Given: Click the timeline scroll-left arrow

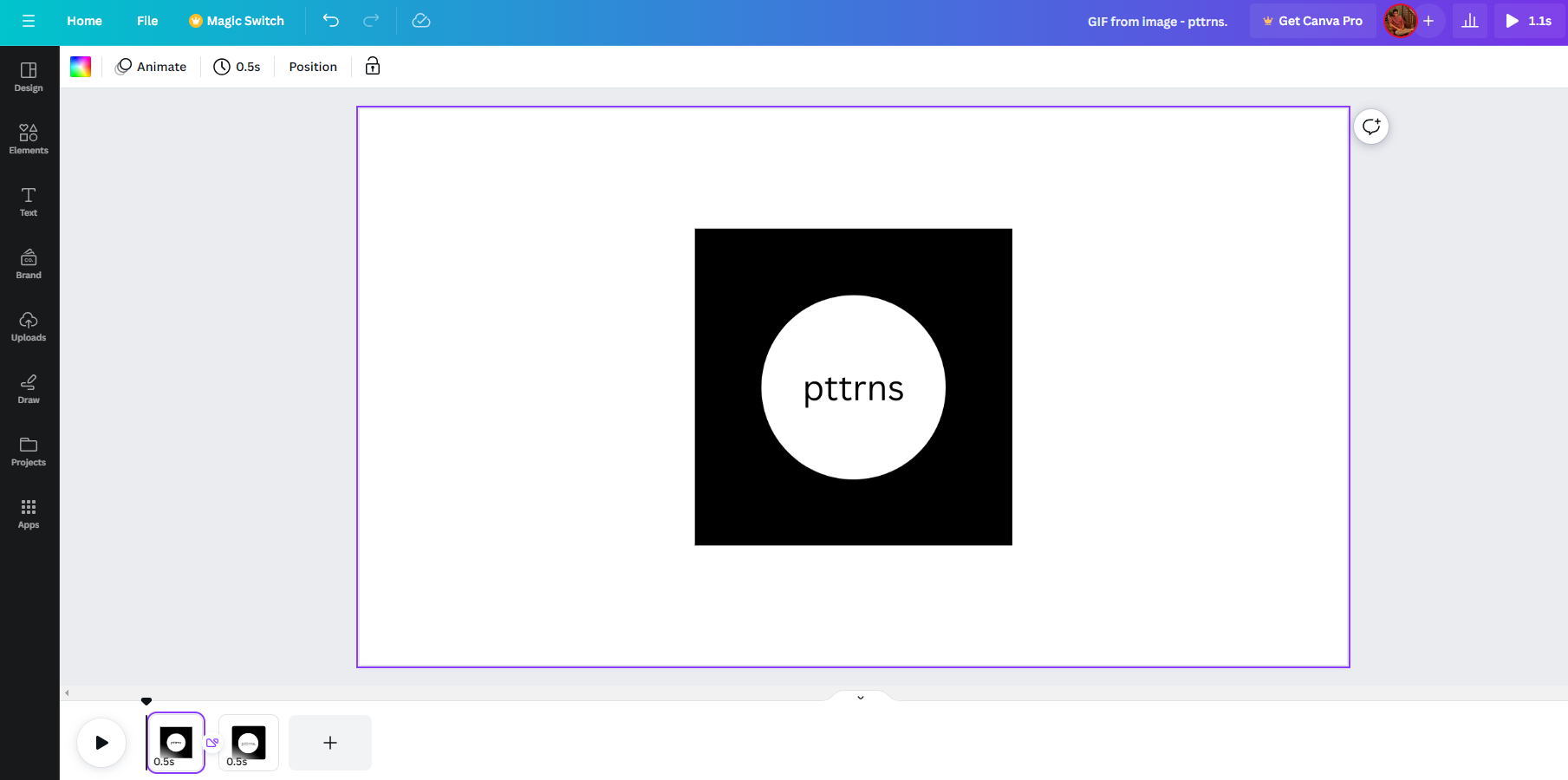Looking at the screenshot, I should 67,692.
